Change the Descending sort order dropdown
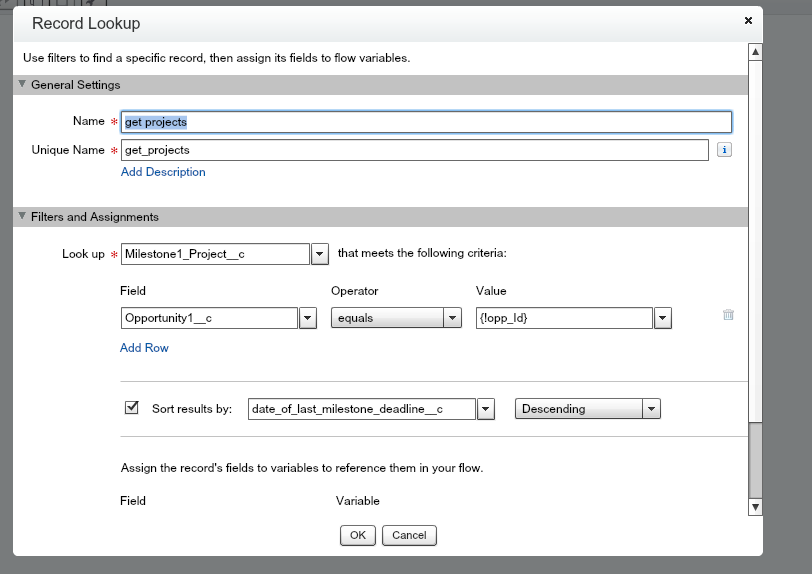Image resolution: width=812 pixels, height=574 pixels. click(587, 409)
